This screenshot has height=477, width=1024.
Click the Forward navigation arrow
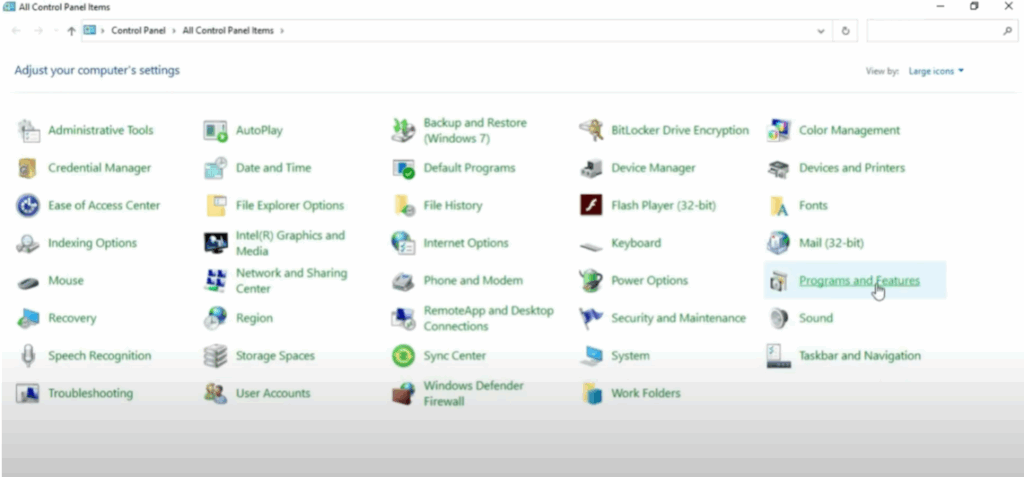tap(39, 31)
